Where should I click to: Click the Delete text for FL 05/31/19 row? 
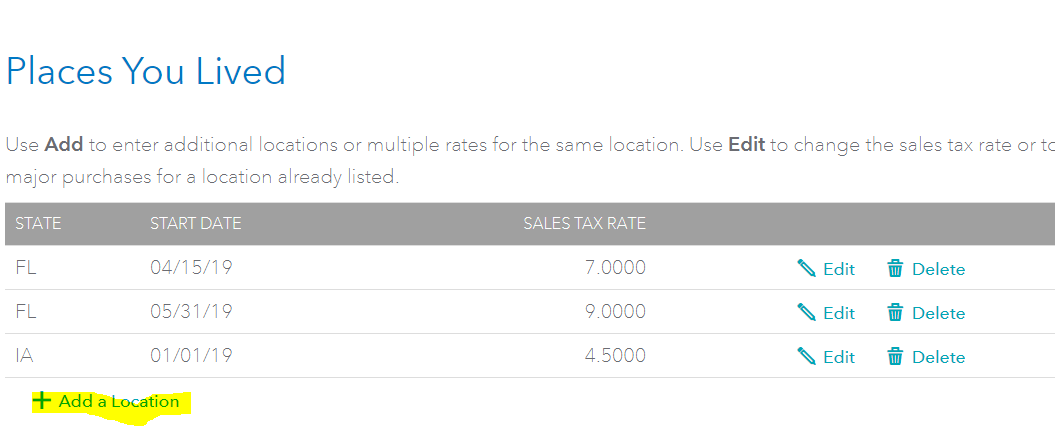[x=939, y=313]
